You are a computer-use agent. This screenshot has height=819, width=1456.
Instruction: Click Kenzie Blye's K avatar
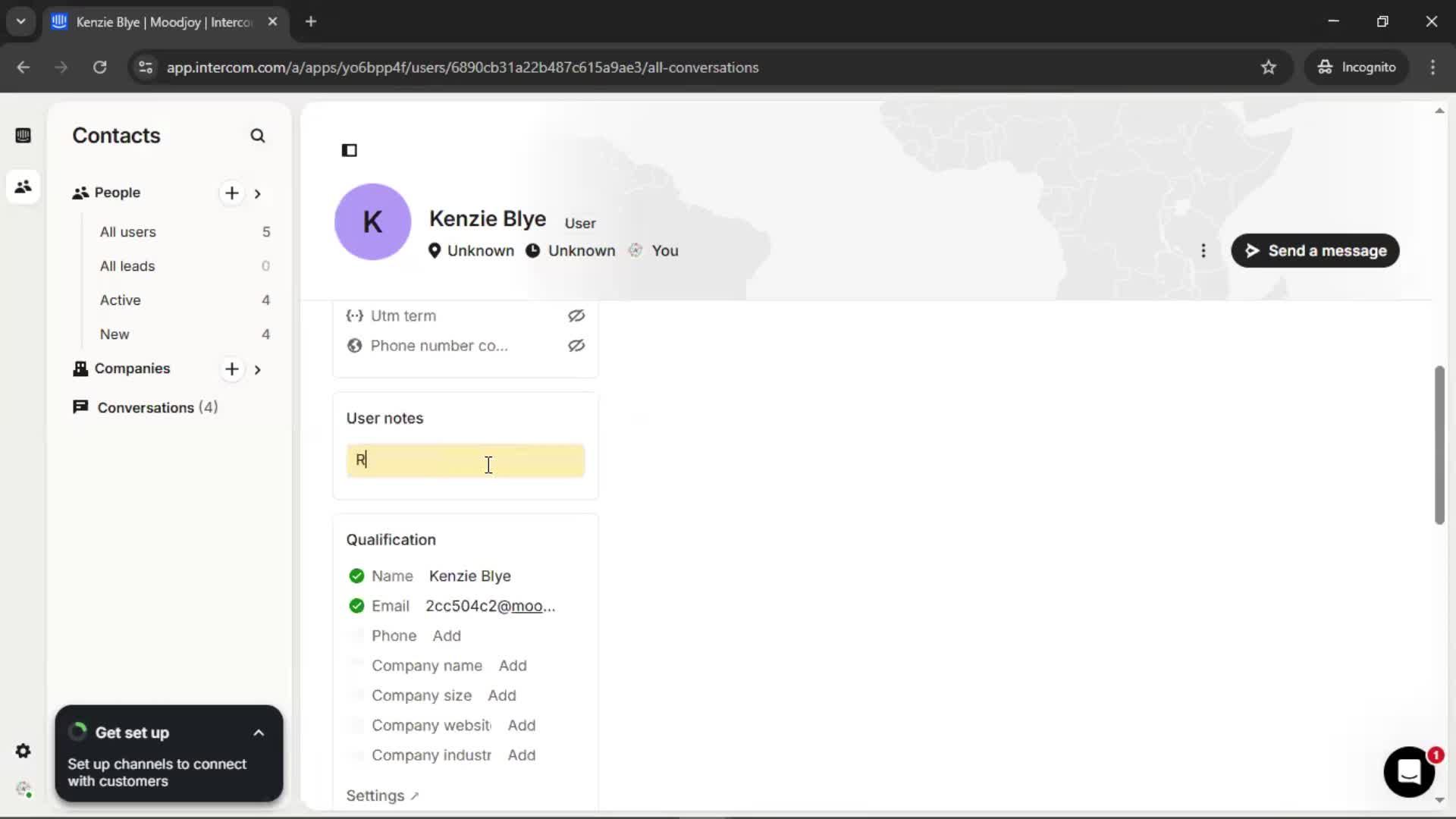coord(372,221)
